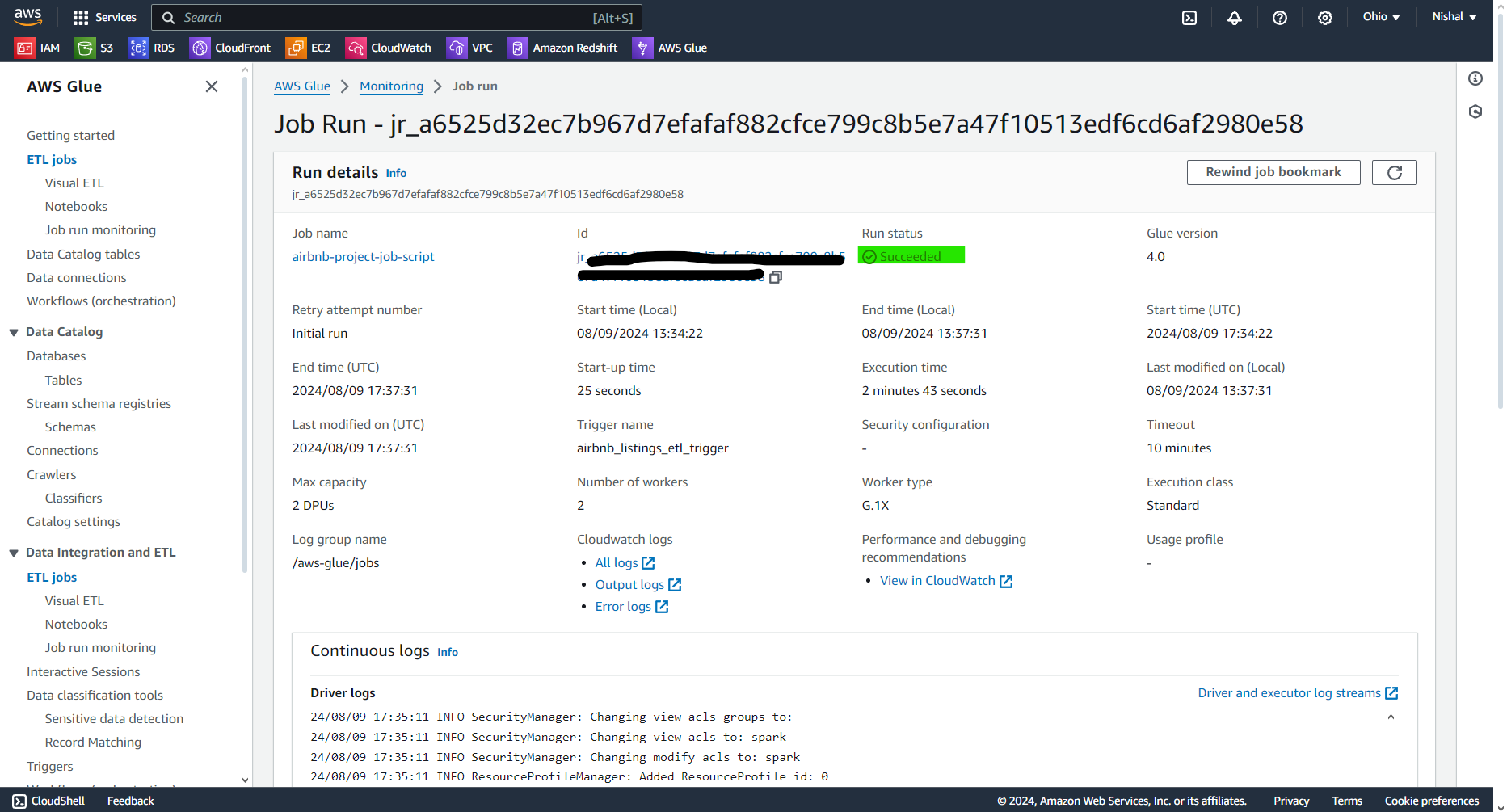Open Driver and executor log streams

(1289, 693)
